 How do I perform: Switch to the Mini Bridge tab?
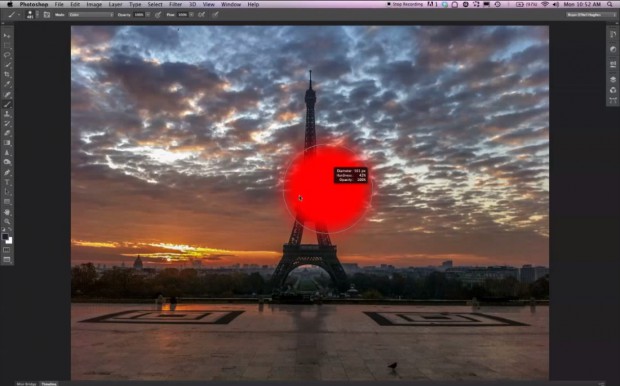(x=27, y=384)
